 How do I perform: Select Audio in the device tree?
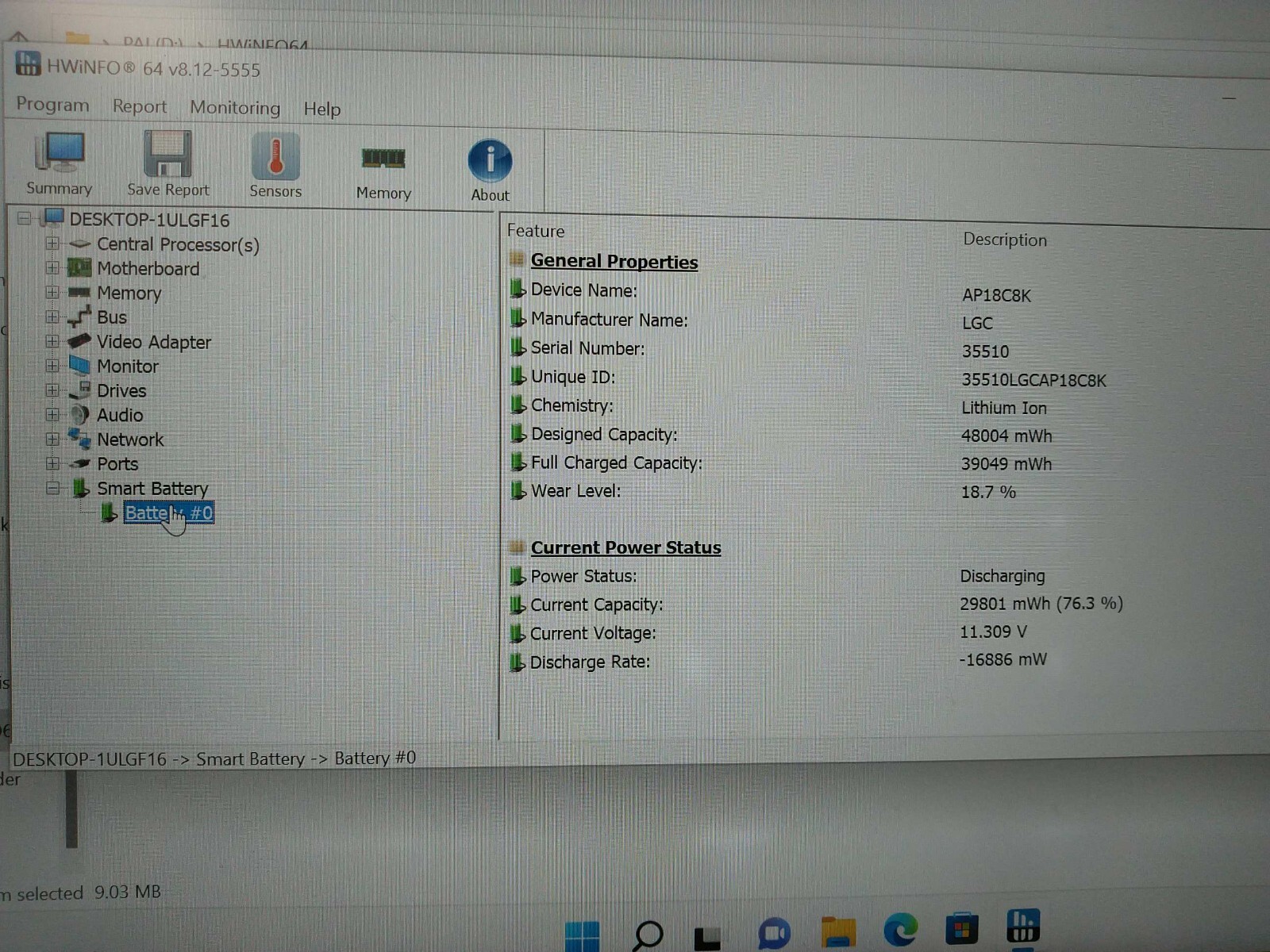click(x=120, y=415)
